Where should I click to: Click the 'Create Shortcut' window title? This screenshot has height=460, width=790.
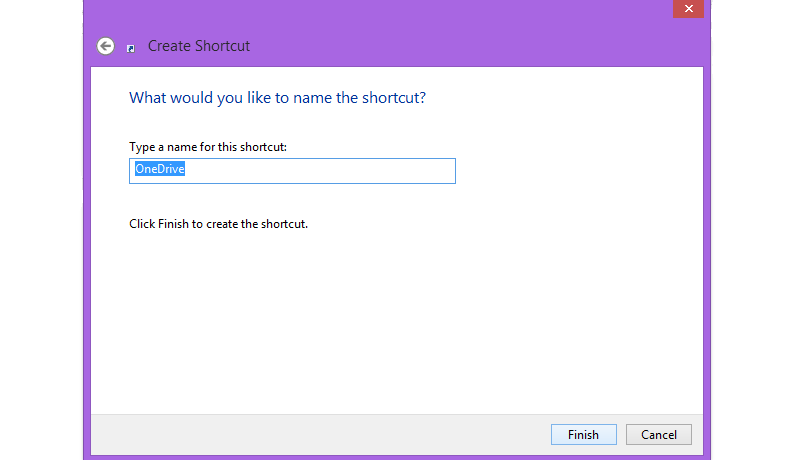point(199,46)
